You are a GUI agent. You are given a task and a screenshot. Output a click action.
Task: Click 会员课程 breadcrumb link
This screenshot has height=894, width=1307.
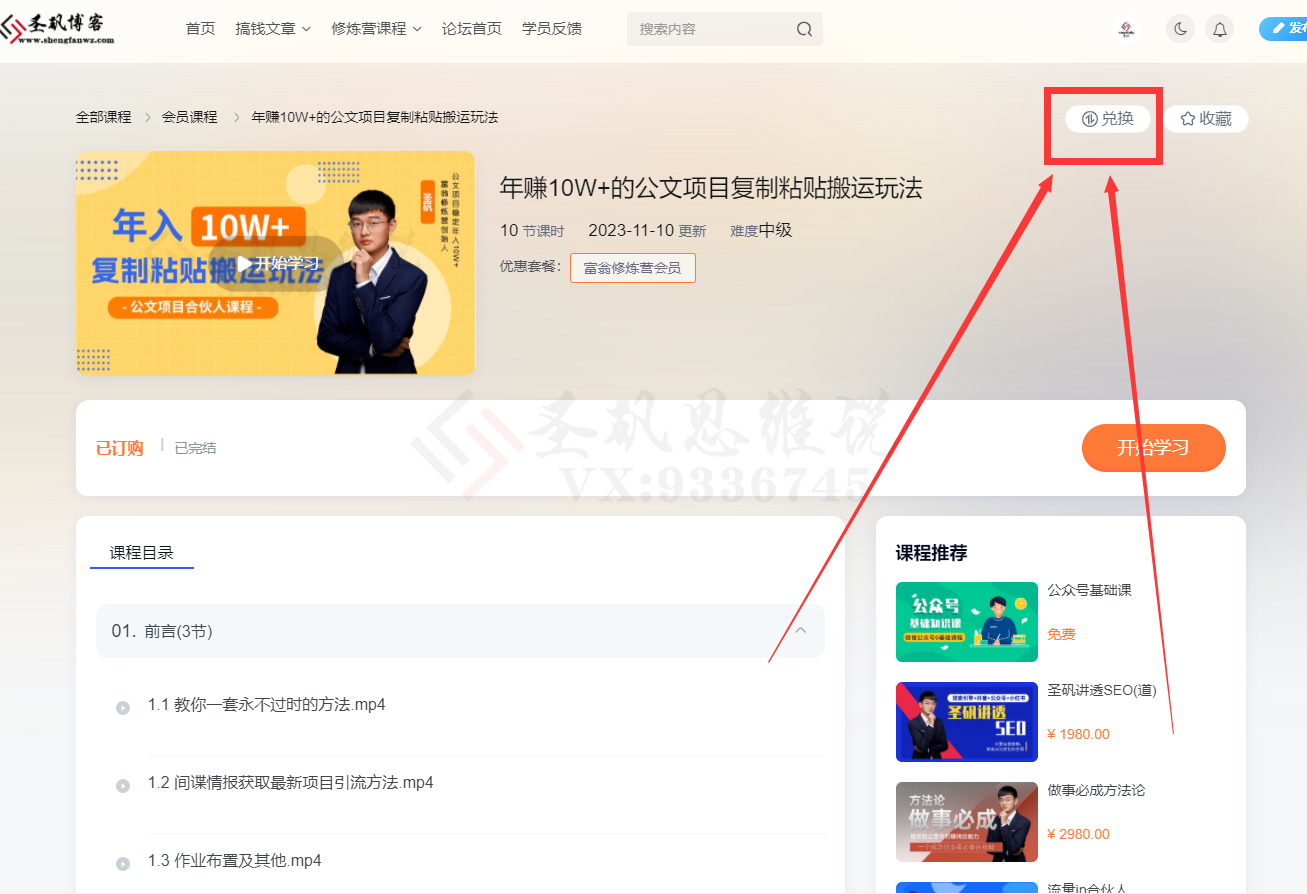[190, 117]
